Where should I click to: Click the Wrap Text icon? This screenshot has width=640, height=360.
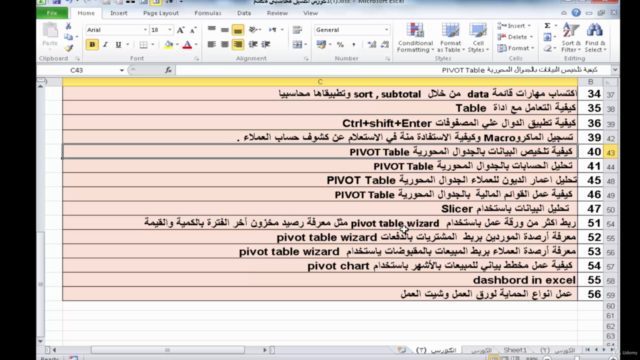[298, 29]
